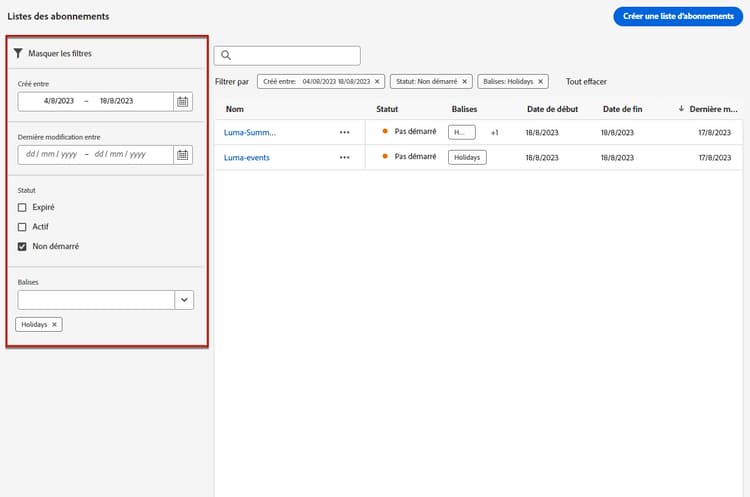
Task: Click Dernière m... sort arrow icon
Action: (681, 109)
